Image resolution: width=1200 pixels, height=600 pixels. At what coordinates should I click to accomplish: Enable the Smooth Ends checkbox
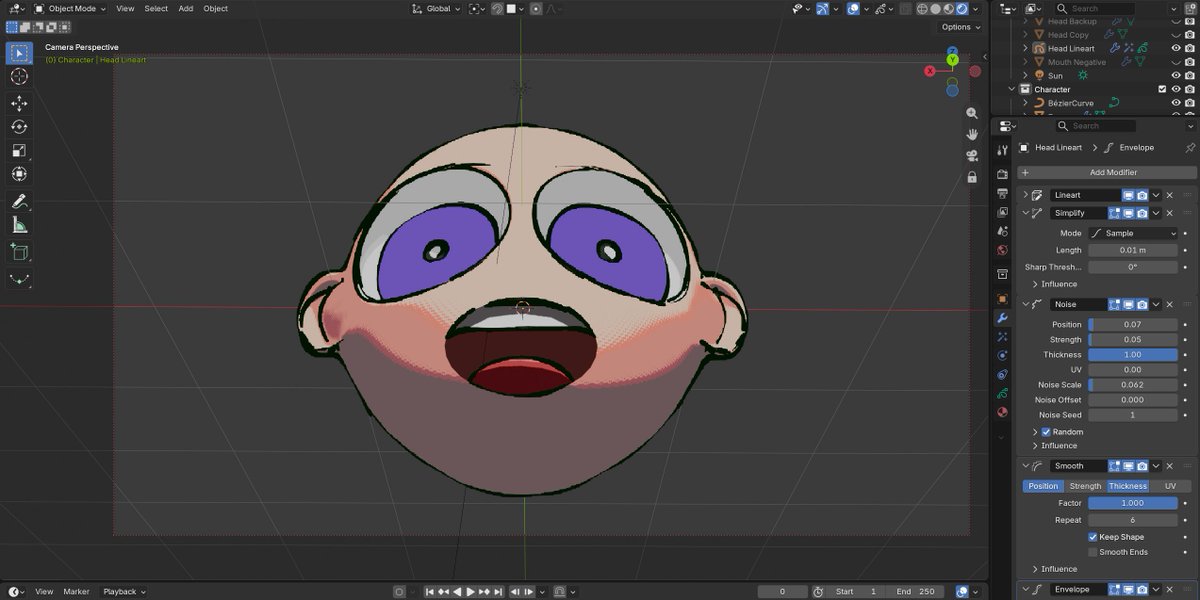[1093, 552]
